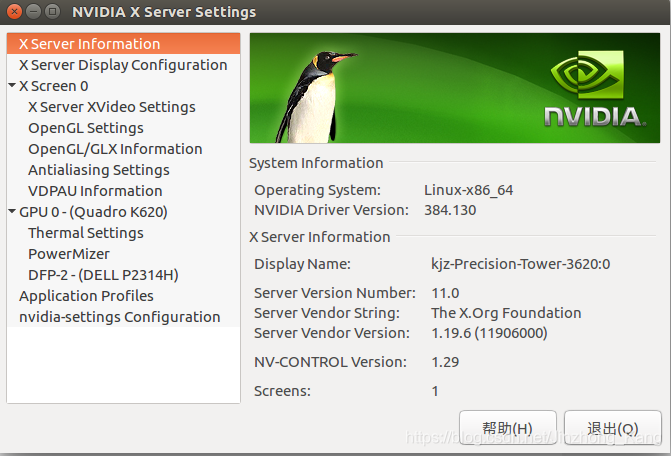Click the server version number 11.0

pos(445,293)
